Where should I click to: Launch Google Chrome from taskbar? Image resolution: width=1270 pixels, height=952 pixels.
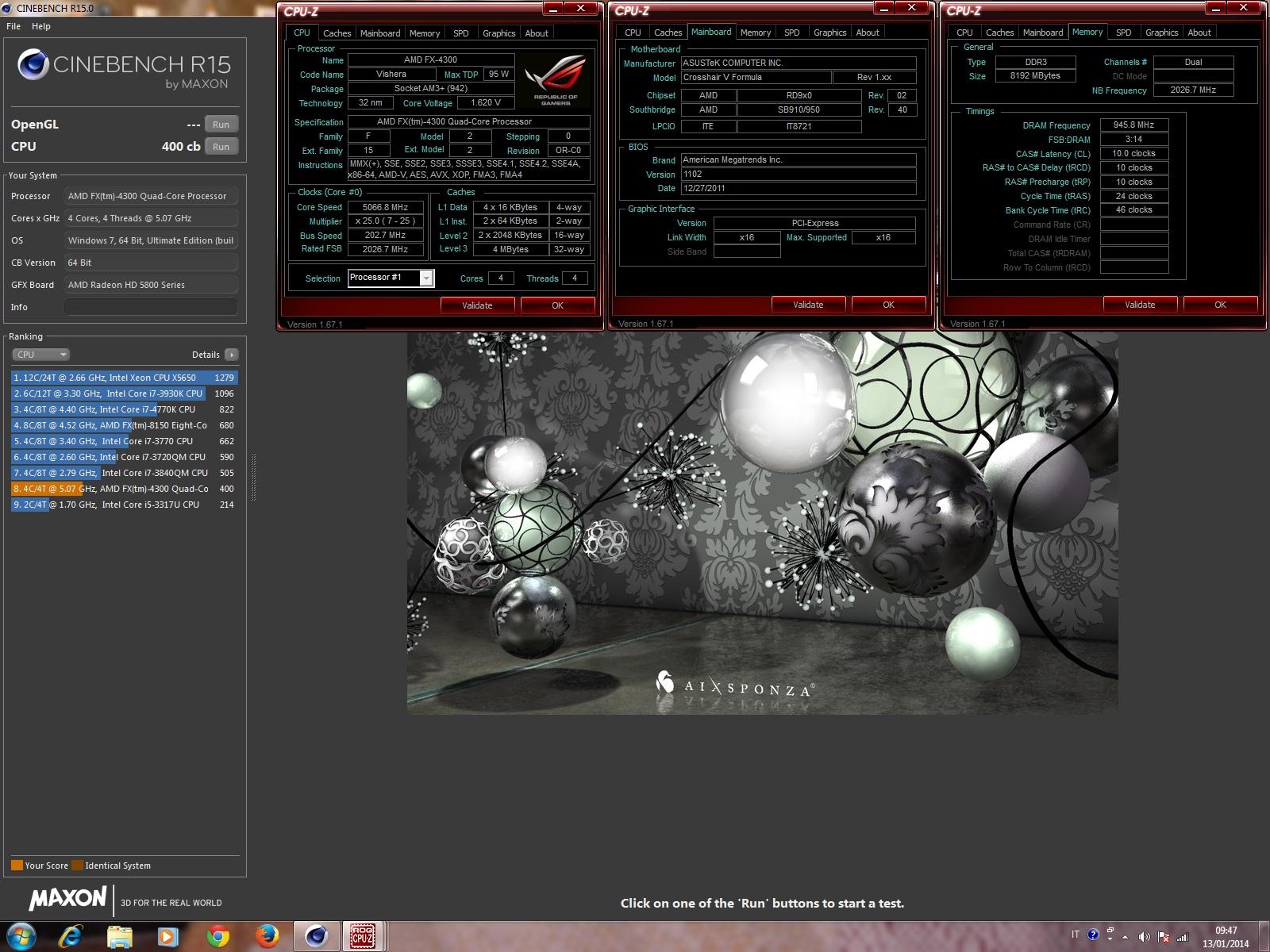coord(217,937)
